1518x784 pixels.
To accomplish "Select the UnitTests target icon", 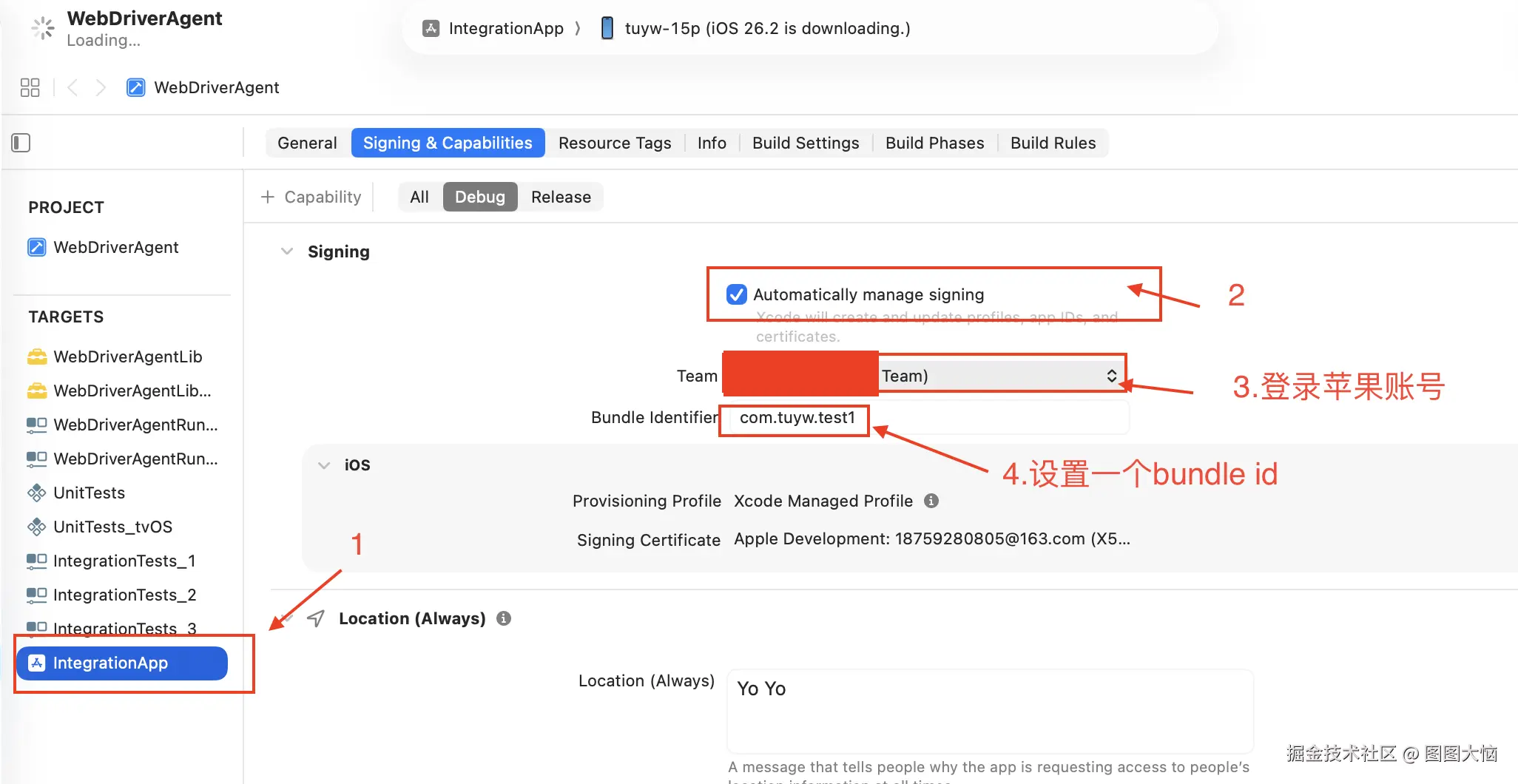I will click(x=36, y=493).
